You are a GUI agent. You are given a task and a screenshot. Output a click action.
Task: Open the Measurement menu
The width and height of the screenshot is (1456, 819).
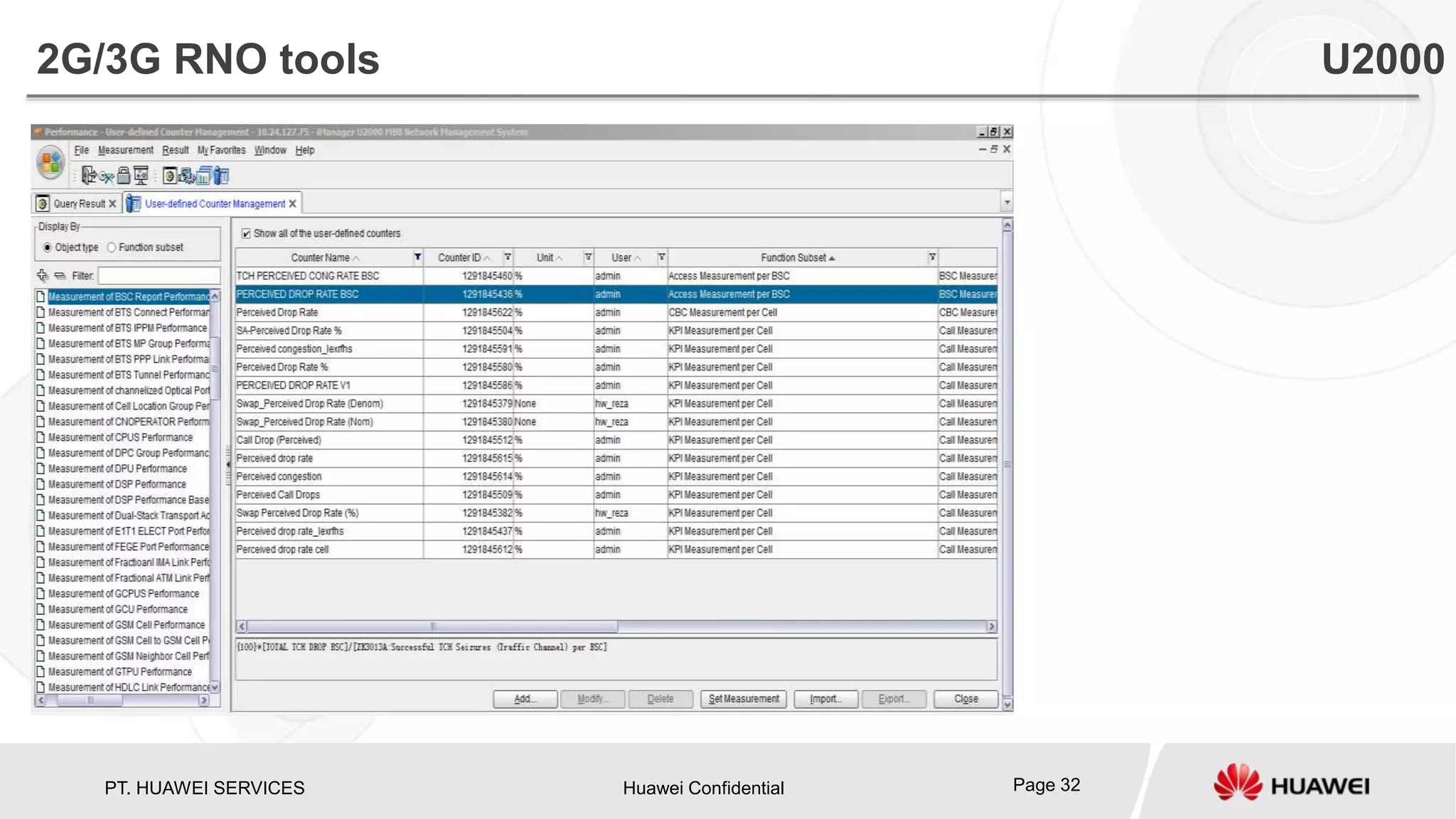pyautogui.click(x=126, y=150)
